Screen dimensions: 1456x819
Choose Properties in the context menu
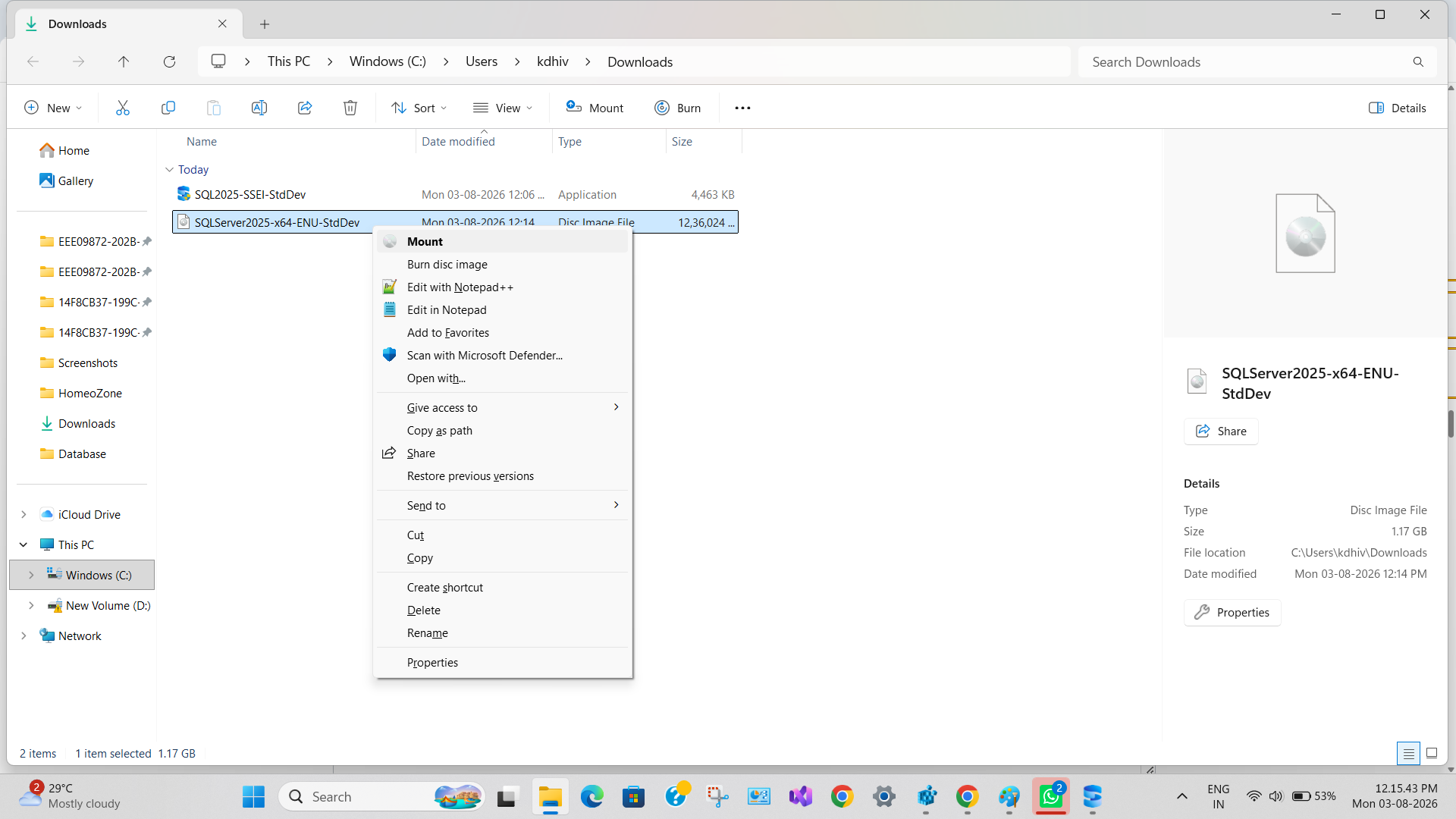(504, 662)
